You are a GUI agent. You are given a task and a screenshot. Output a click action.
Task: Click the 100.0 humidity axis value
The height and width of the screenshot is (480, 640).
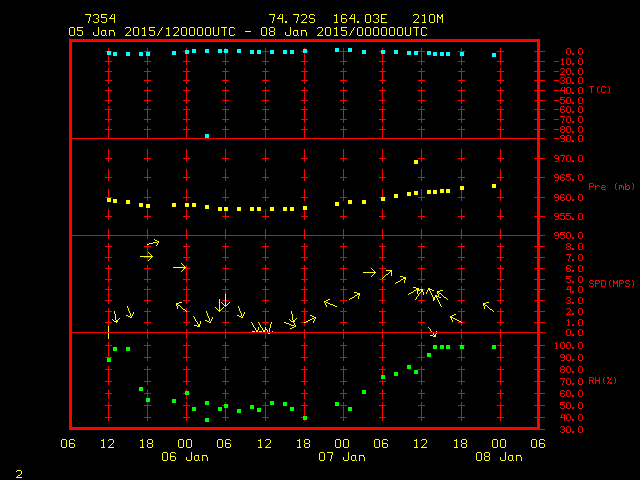coord(569,346)
